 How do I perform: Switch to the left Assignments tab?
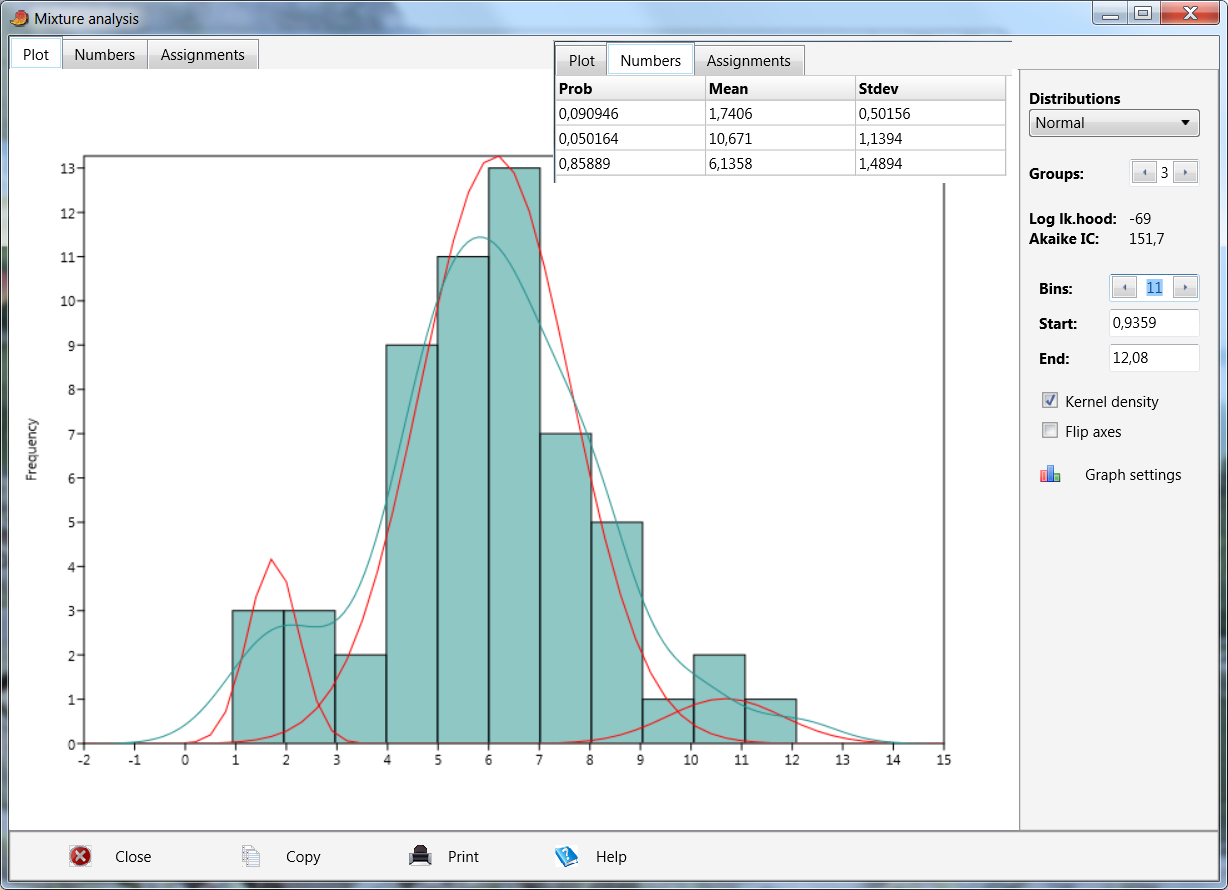pyautogui.click(x=202, y=55)
